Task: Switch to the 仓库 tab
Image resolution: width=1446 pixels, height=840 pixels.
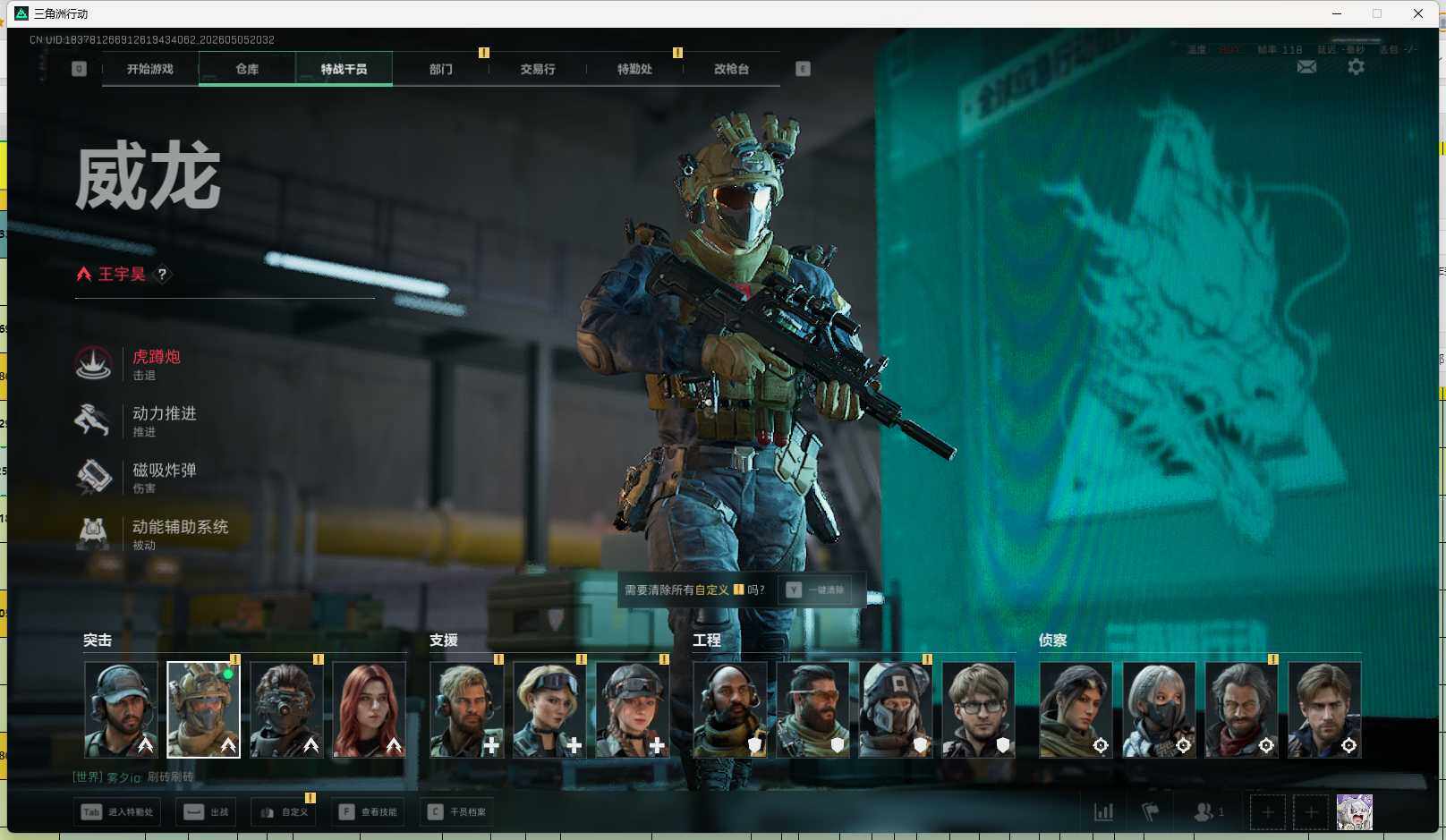Action: coord(247,69)
